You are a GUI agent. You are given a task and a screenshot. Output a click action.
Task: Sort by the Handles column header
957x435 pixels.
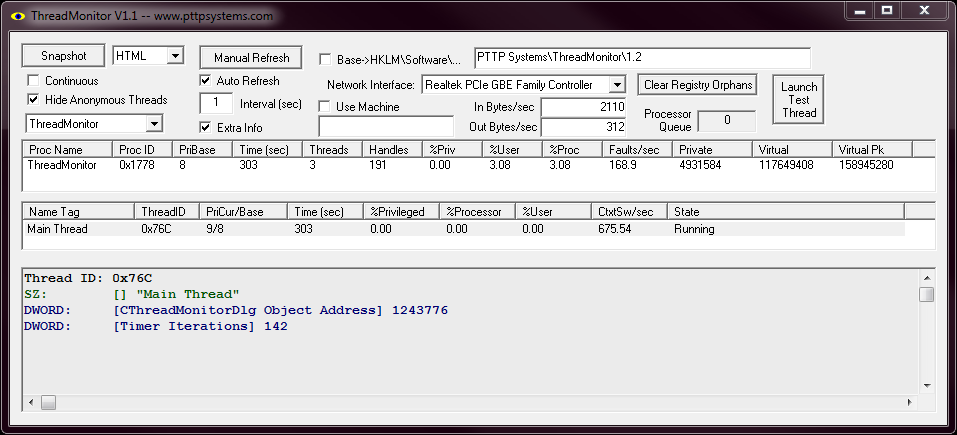391,149
